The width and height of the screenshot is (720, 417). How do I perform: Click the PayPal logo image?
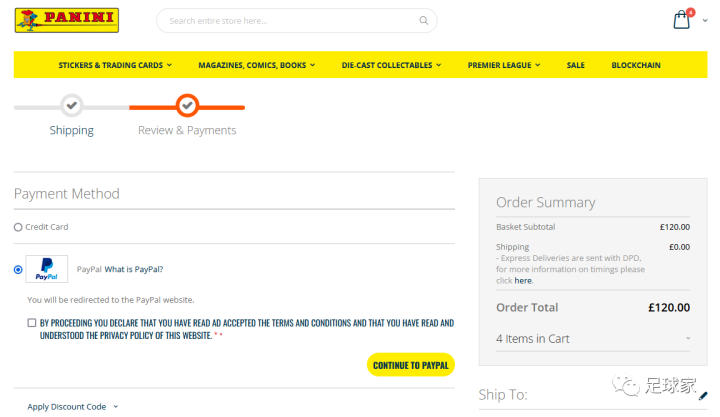[x=47, y=269]
